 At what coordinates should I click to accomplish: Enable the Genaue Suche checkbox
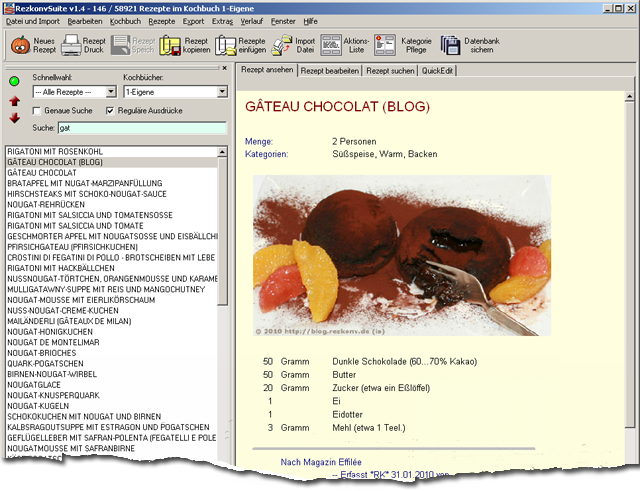37,111
